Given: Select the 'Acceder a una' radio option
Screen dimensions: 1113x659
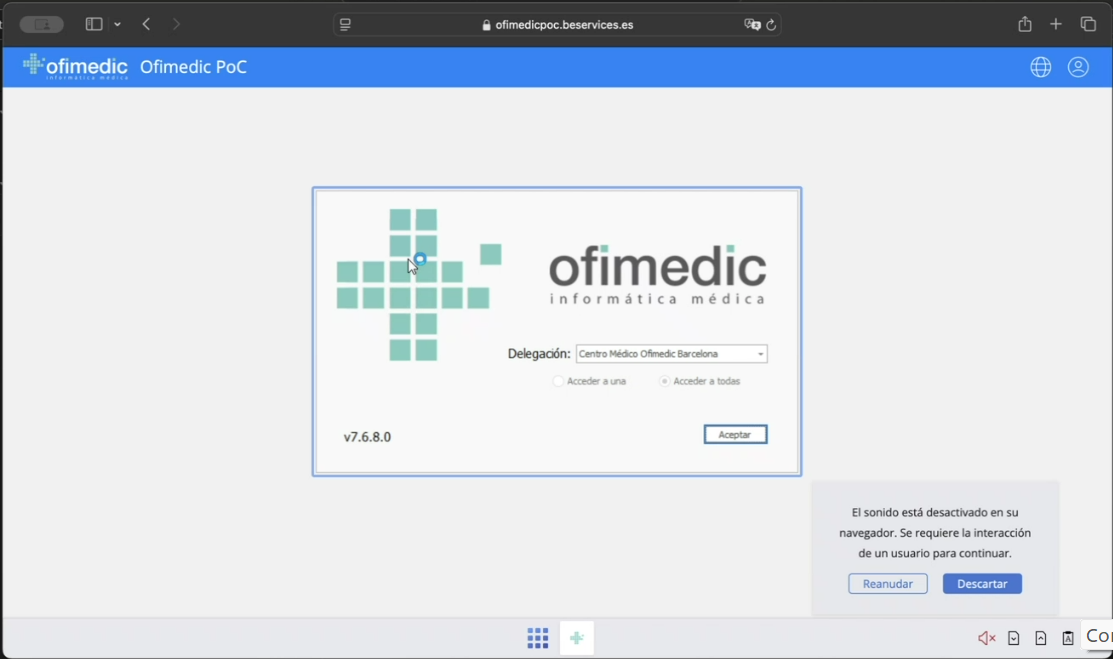Looking at the screenshot, I should click(x=558, y=381).
